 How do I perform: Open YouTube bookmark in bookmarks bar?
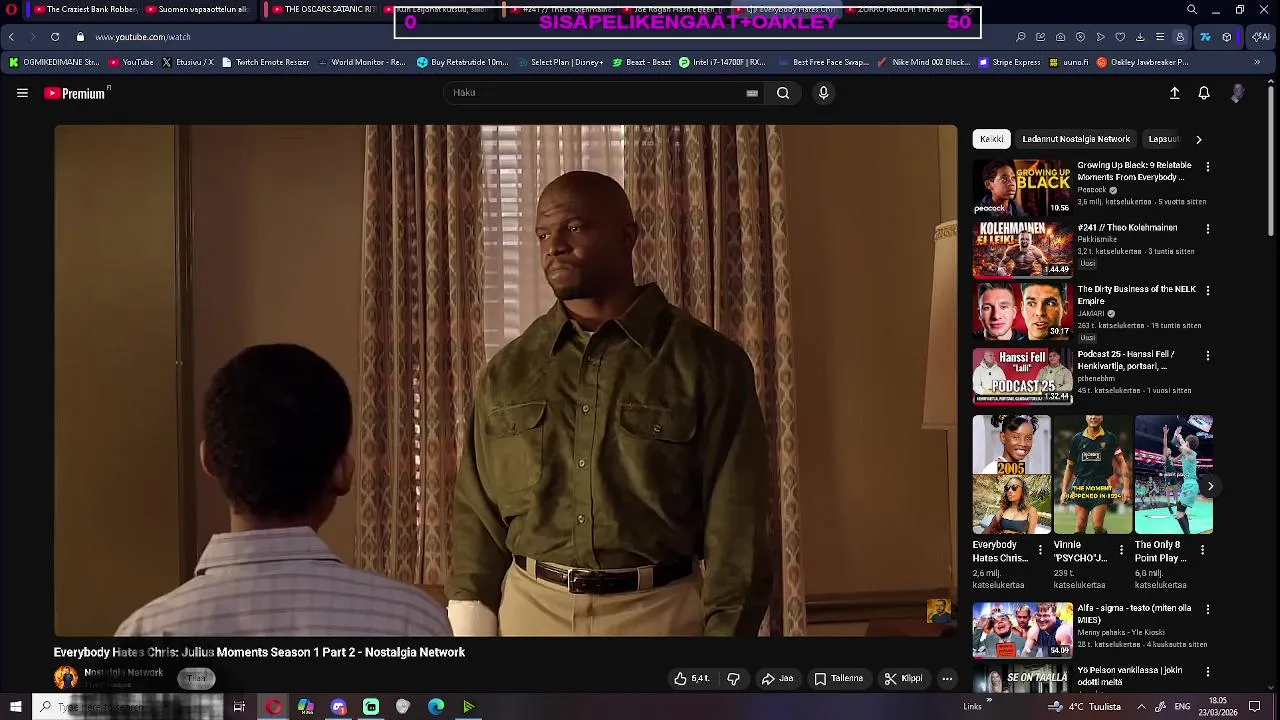click(131, 62)
